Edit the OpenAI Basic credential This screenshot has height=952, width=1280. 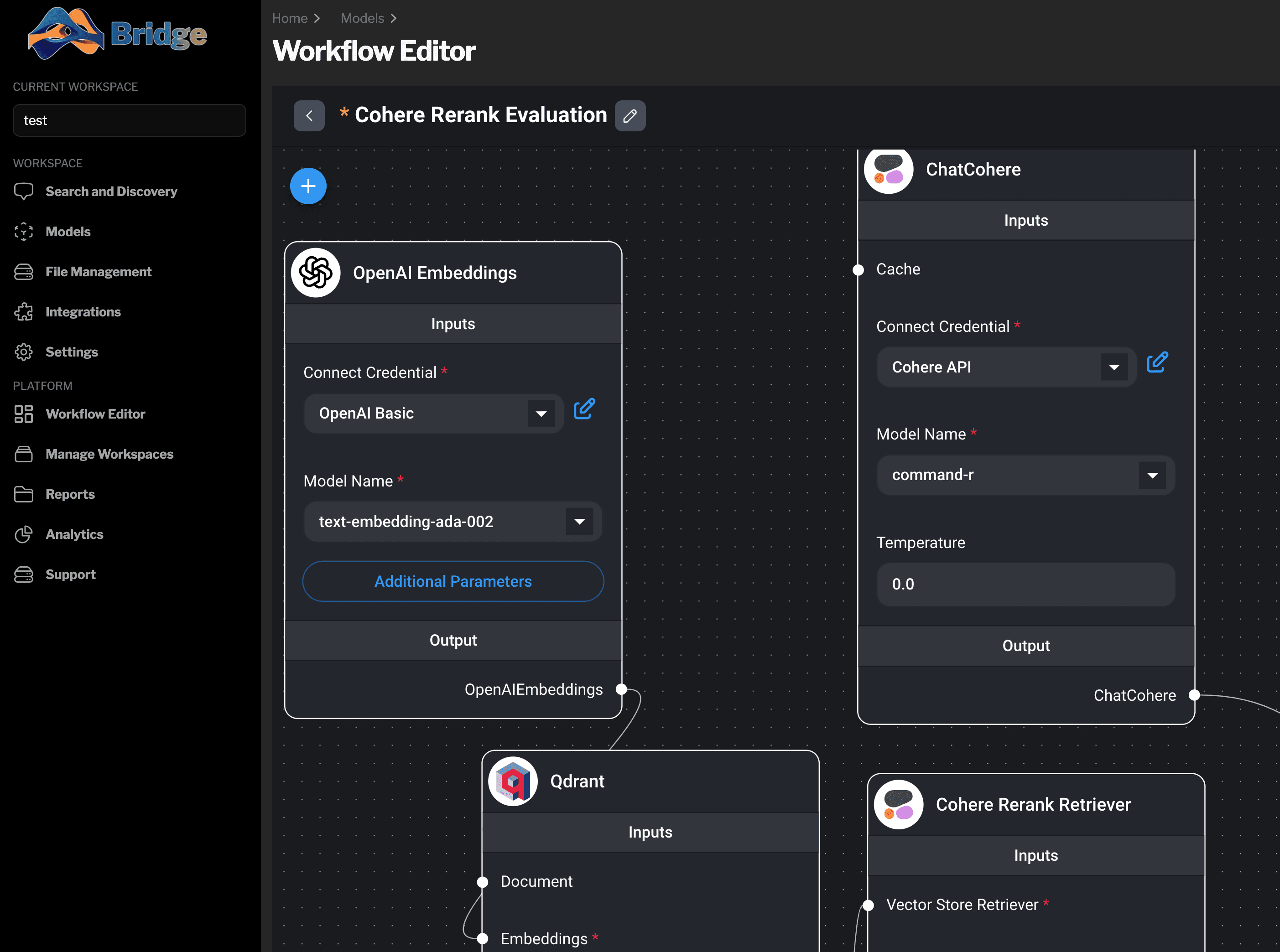tap(584, 409)
